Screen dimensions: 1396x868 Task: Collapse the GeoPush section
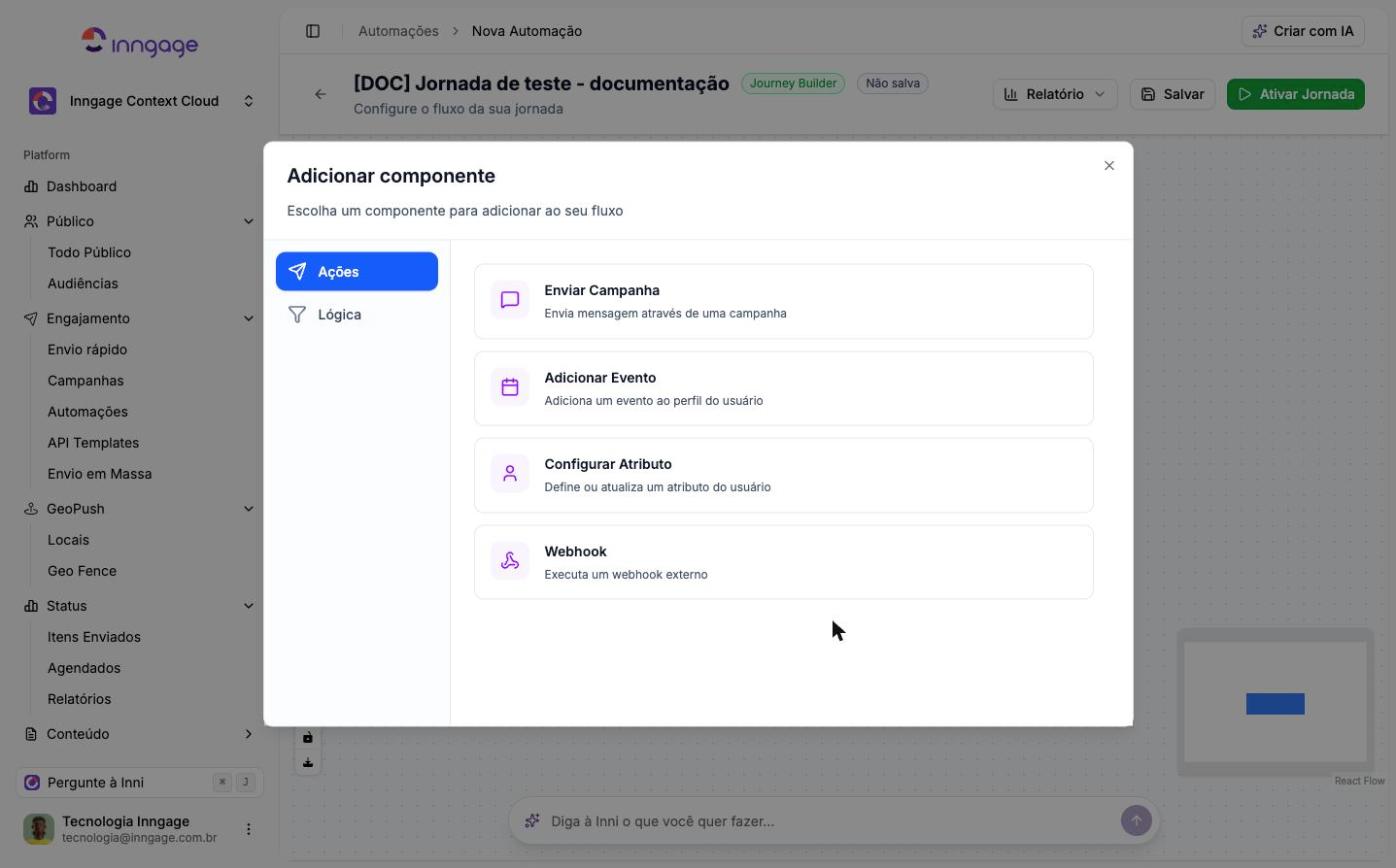(249, 508)
